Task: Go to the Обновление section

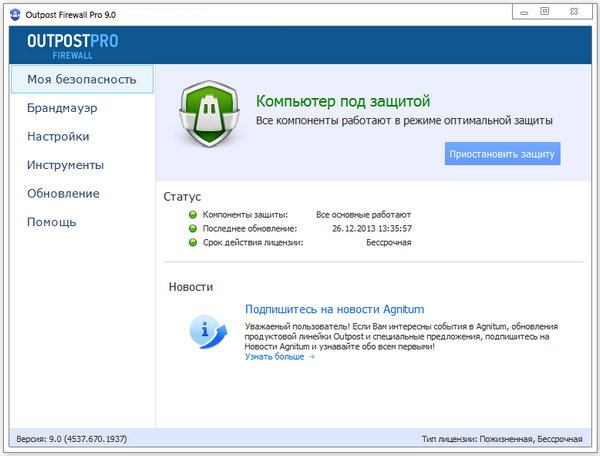Action: point(63,193)
